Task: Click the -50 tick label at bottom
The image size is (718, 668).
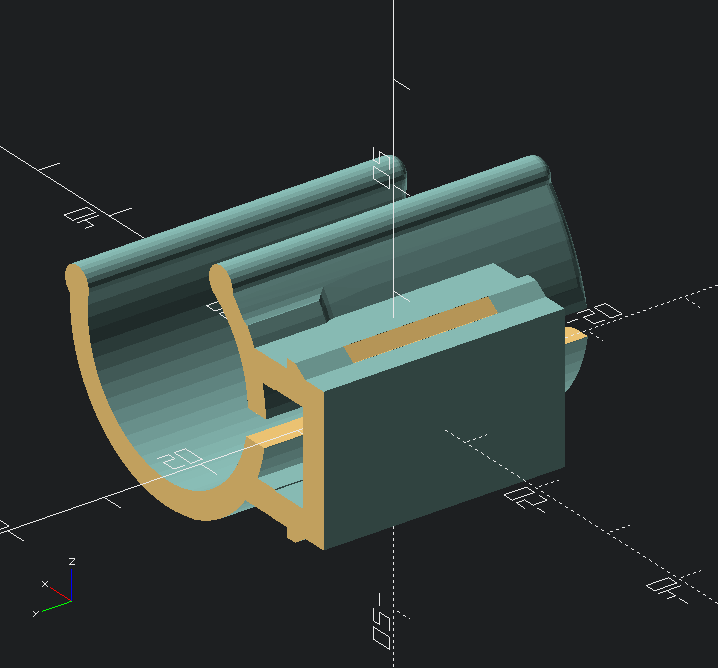Action: pos(380,623)
